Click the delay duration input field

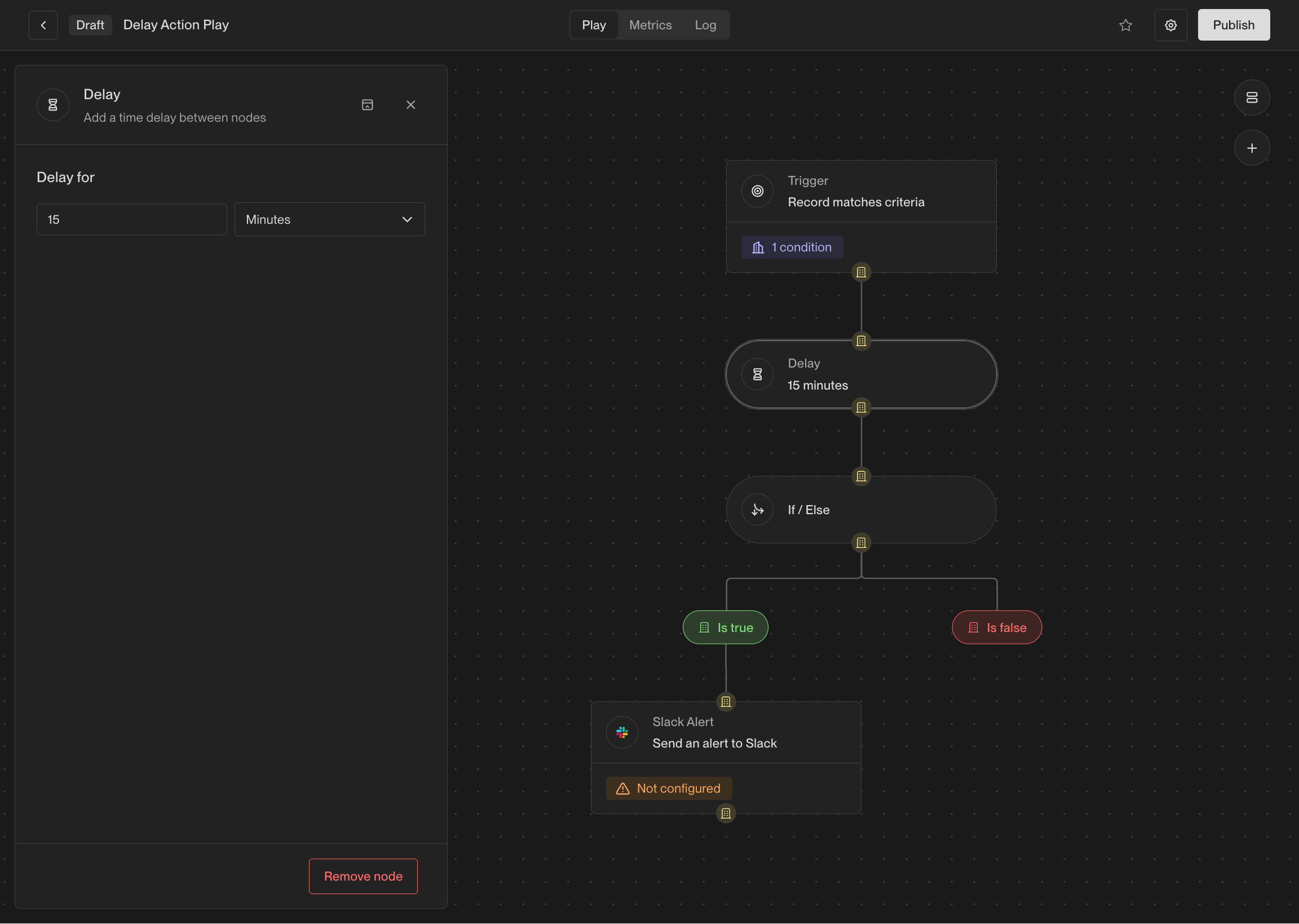[x=131, y=220]
